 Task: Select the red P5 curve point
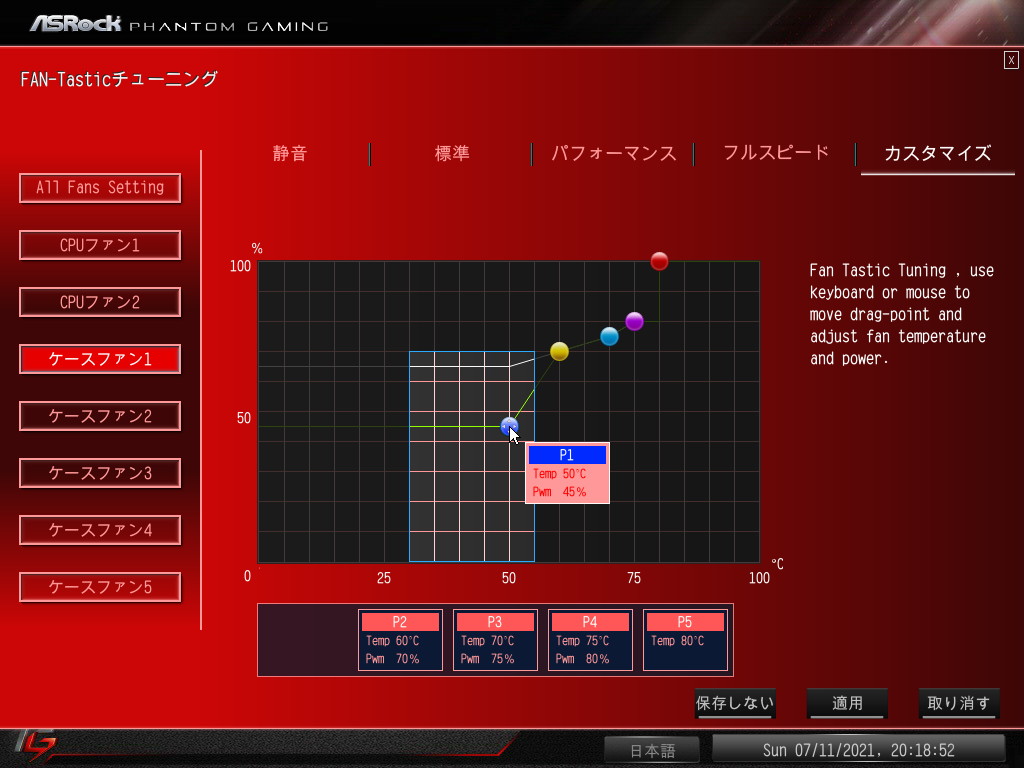point(660,261)
